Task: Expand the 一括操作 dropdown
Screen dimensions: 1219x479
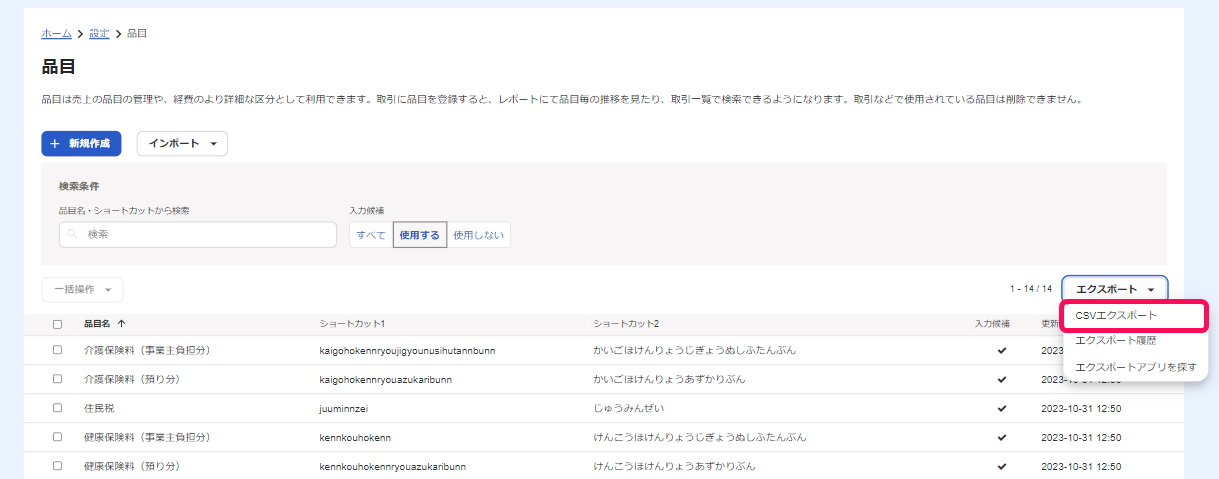Action: (x=82, y=289)
